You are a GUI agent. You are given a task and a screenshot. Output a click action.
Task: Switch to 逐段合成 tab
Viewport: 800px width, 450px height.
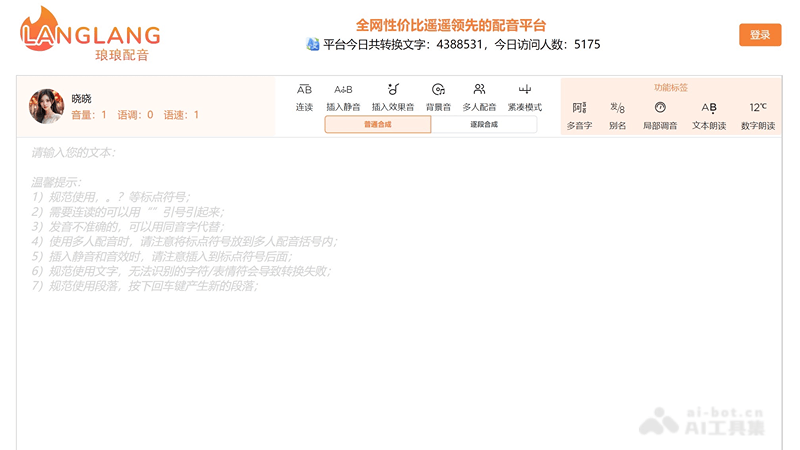click(x=484, y=125)
